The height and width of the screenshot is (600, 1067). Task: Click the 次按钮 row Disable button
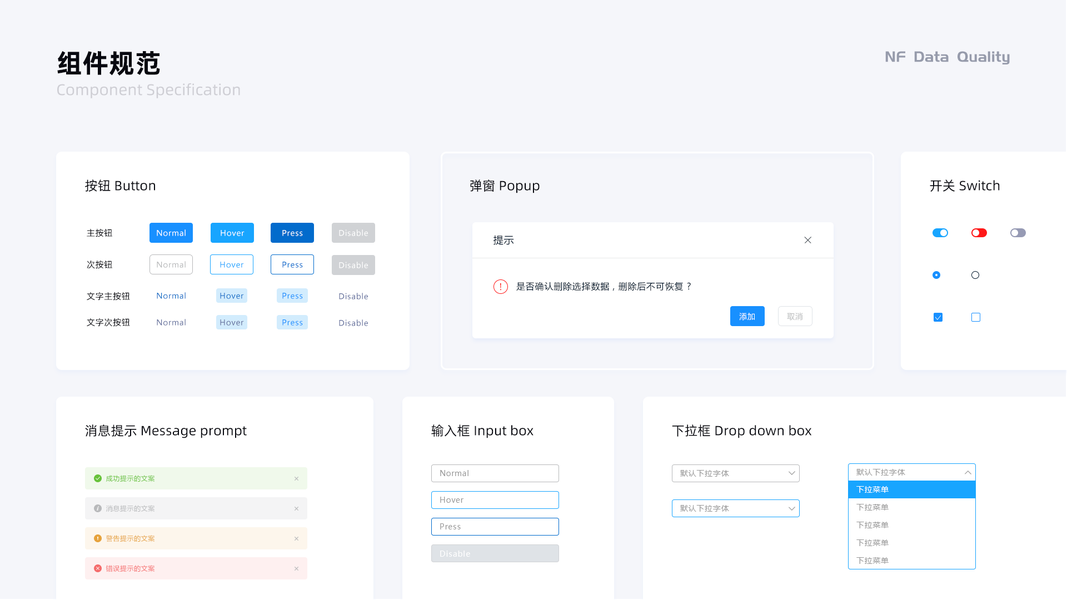(x=353, y=265)
